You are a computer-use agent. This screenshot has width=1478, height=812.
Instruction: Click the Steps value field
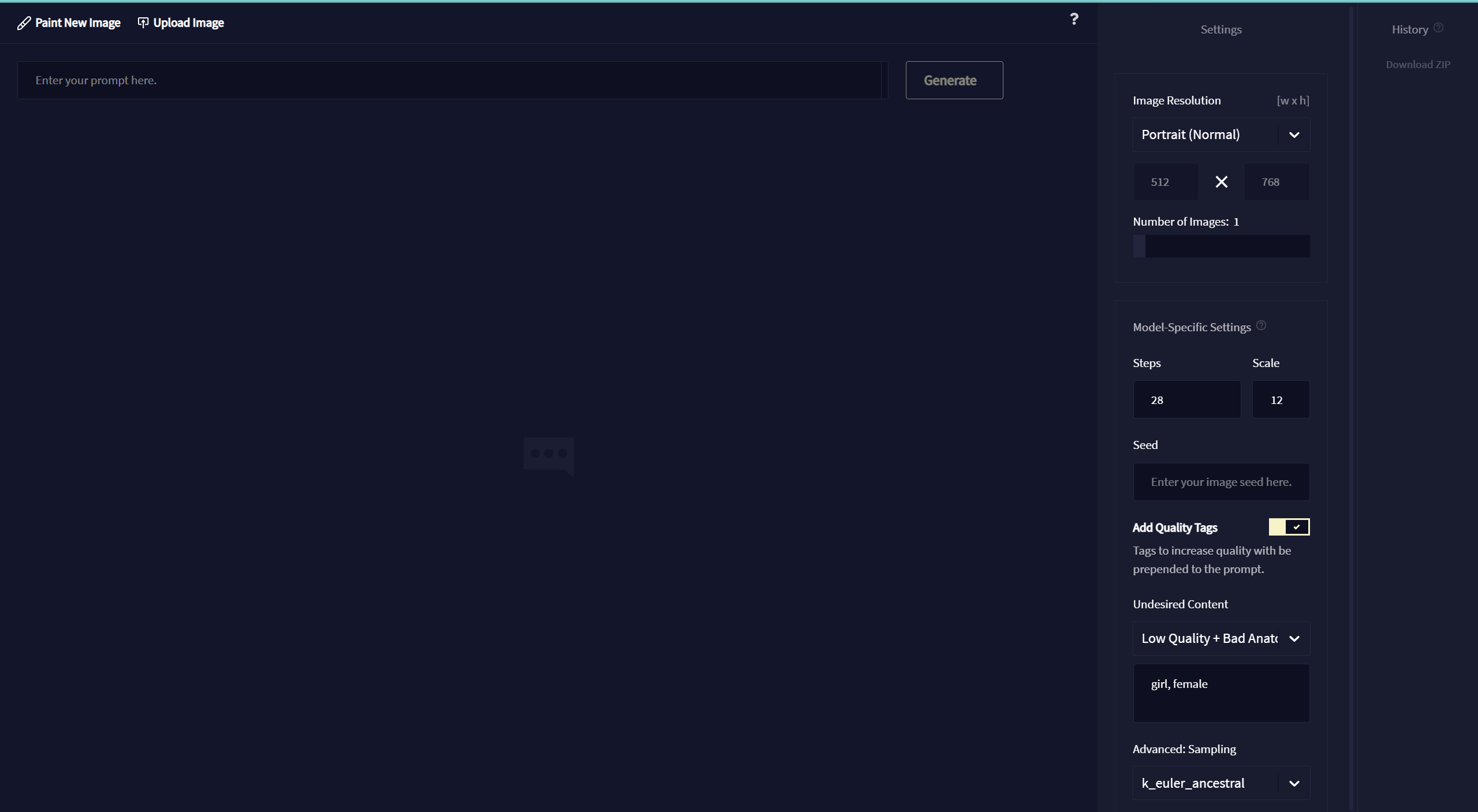pos(1186,400)
